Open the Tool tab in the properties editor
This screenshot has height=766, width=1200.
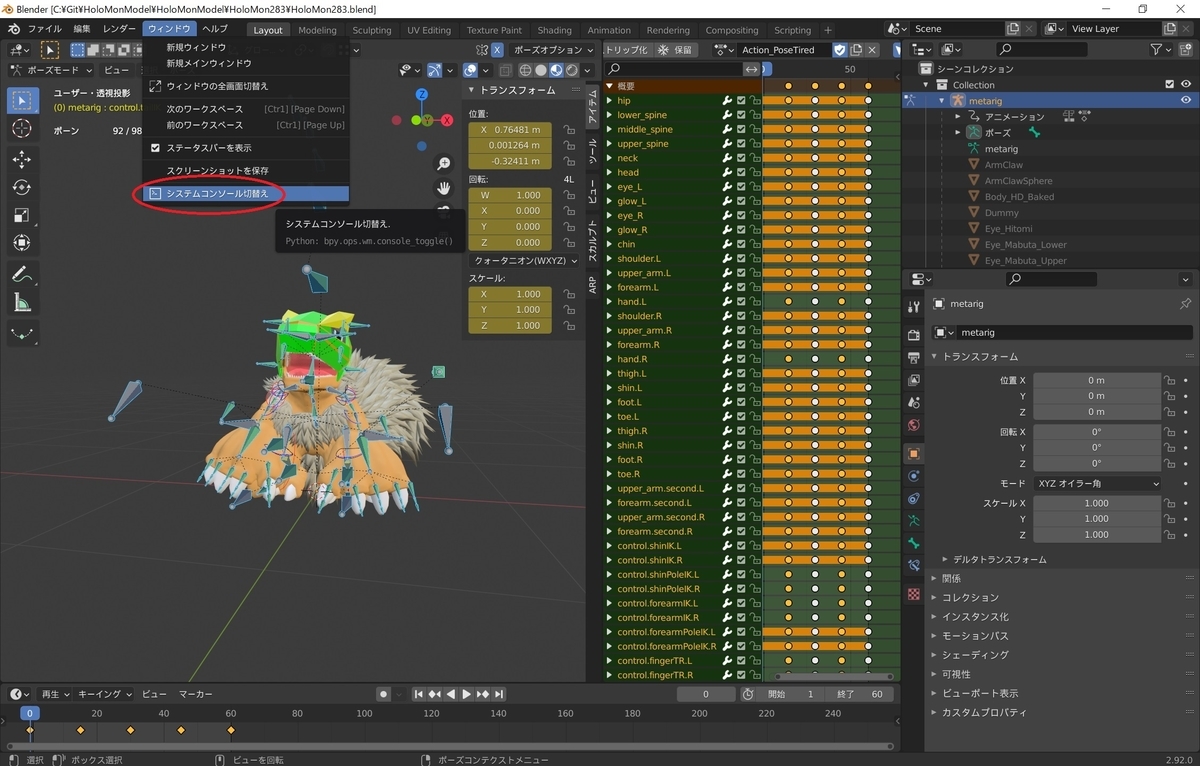pyautogui.click(x=913, y=306)
